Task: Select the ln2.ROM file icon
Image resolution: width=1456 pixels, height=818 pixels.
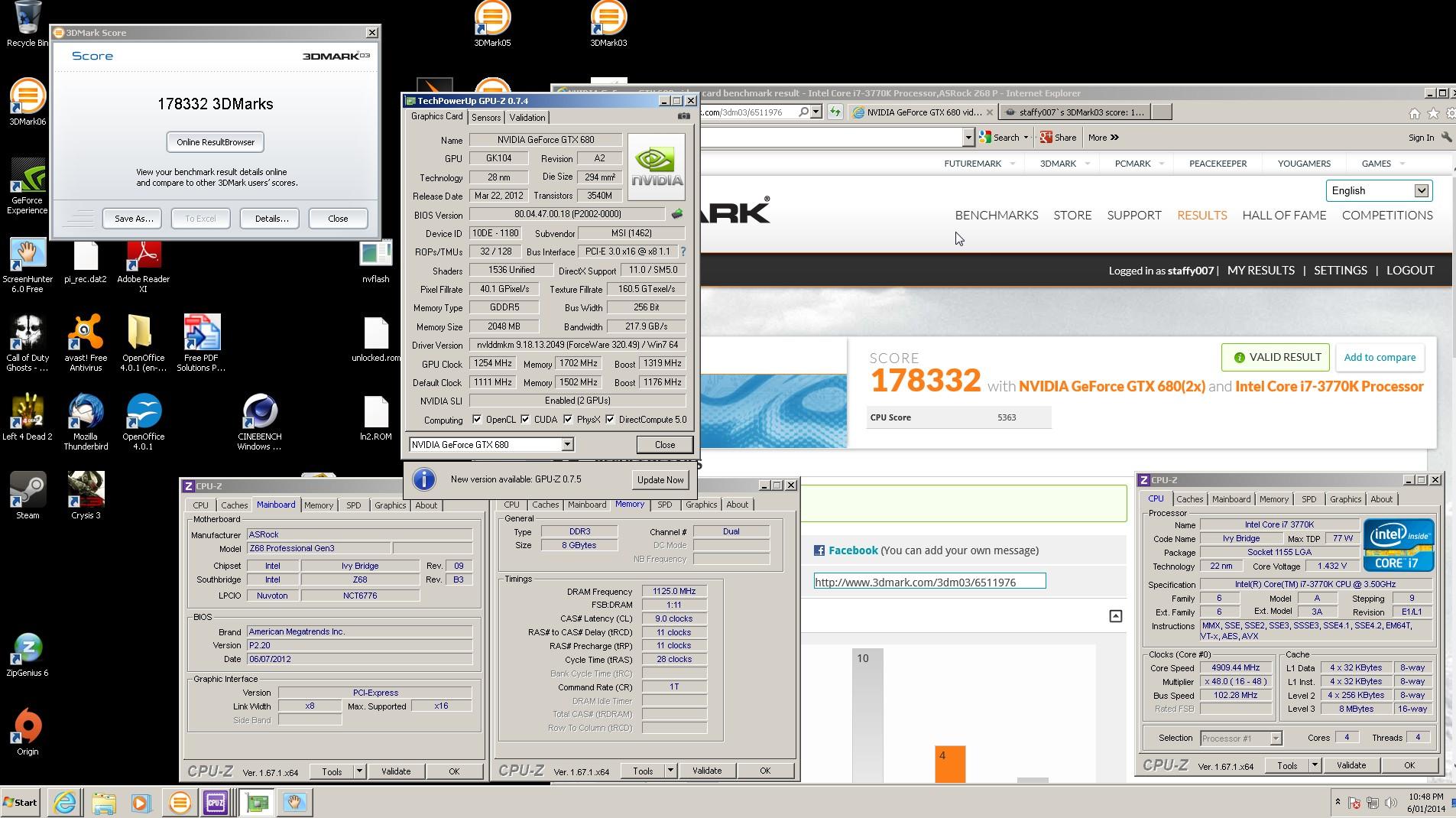Action: coord(375,419)
